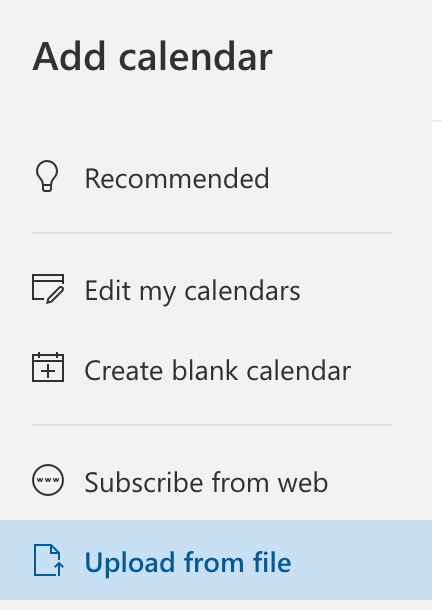Select the Edit my calendars option
442x610 pixels.
coord(216,290)
